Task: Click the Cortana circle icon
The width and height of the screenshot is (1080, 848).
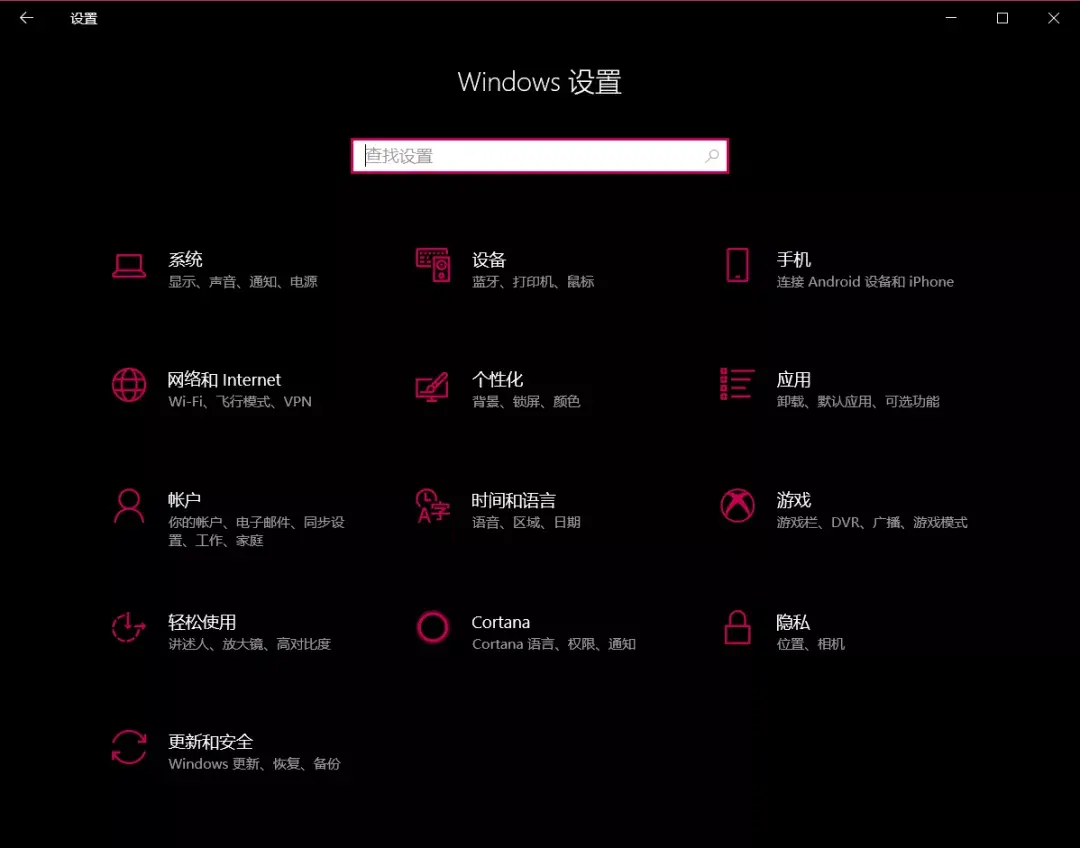Action: [x=433, y=628]
